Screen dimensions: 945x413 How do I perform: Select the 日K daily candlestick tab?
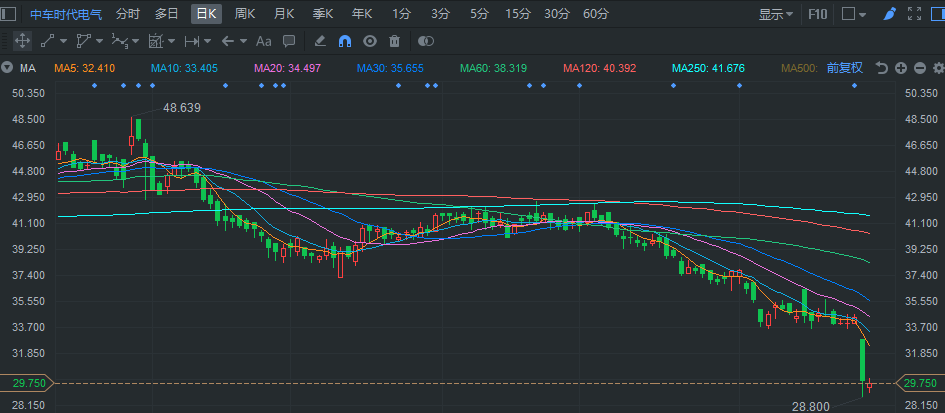207,14
